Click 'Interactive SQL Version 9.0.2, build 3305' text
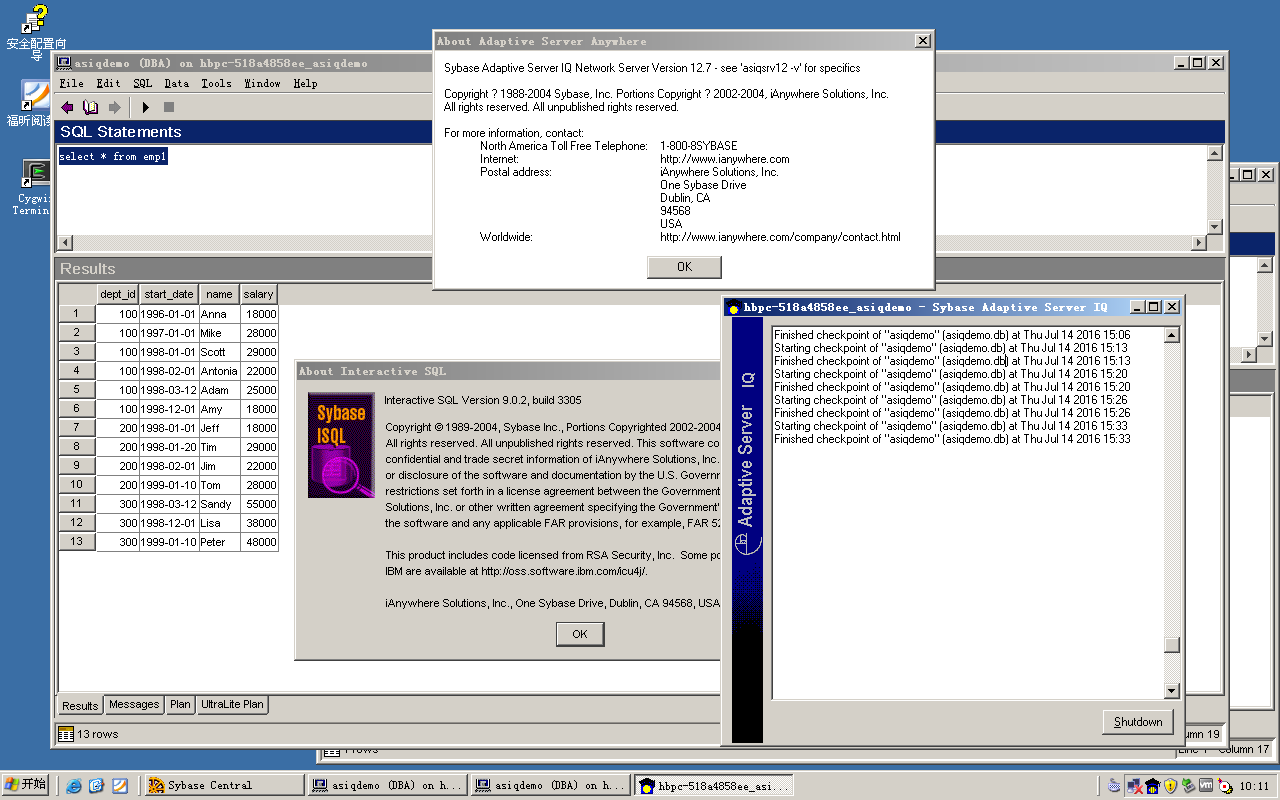The height and width of the screenshot is (800, 1280). [x=483, y=400]
